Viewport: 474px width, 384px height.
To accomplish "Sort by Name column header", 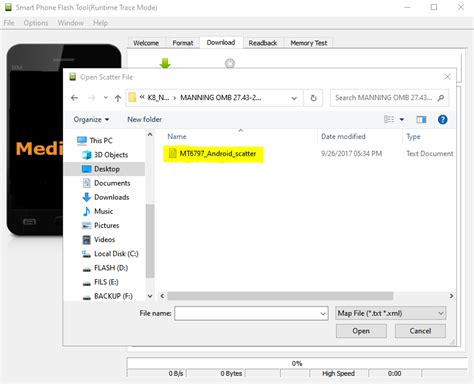I will coord(177,137).
